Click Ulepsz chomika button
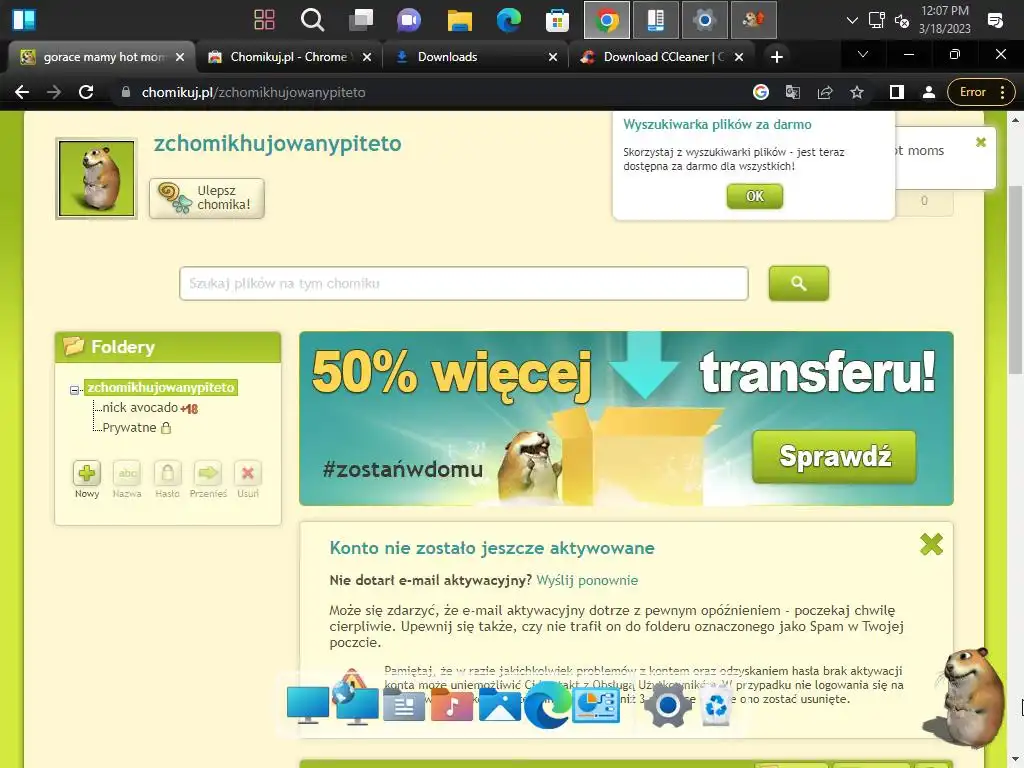 pyautogui.click(x=207, y=198)
